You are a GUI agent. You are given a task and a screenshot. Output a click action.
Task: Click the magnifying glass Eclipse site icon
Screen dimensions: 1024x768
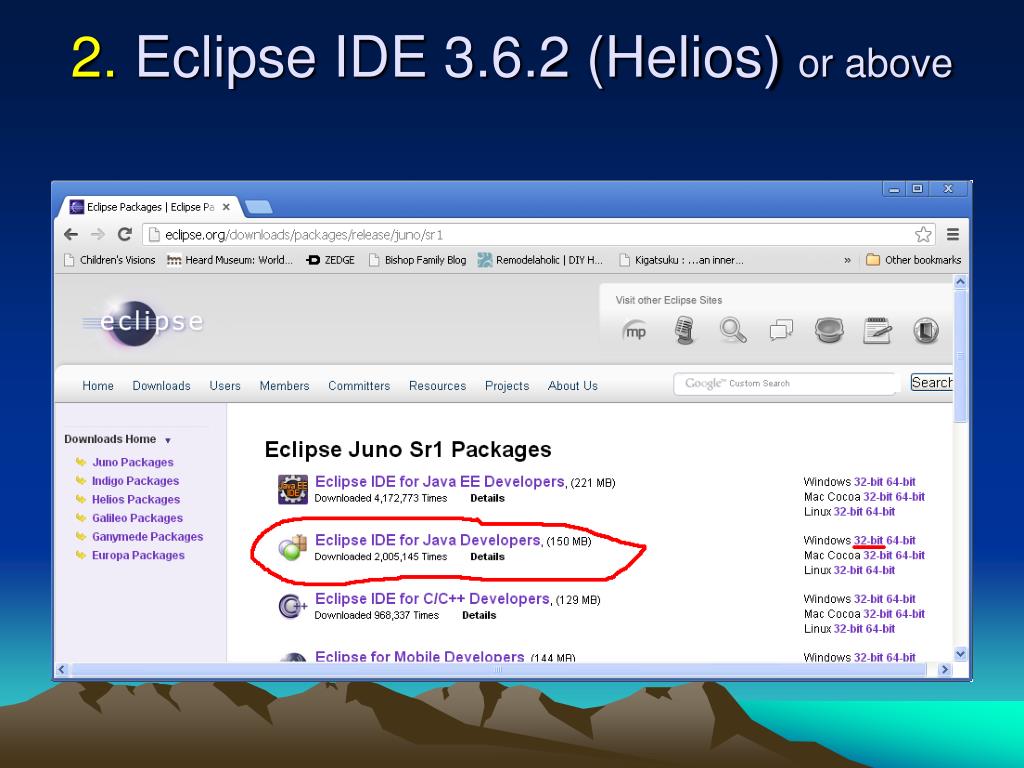pos(733,330)
